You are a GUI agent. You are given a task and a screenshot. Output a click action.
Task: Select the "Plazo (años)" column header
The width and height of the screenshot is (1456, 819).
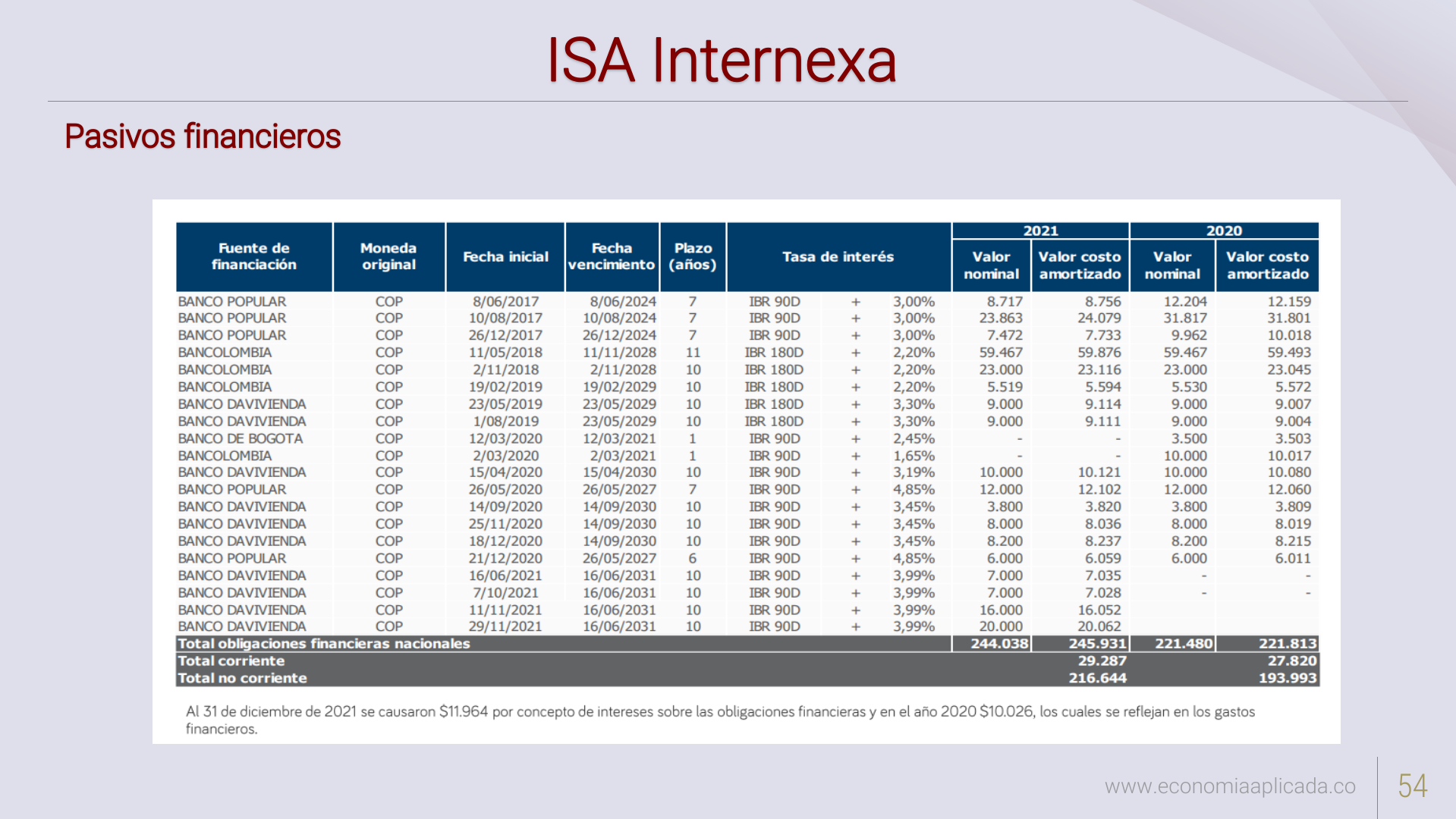pyautogui.click(x=693, y=256)
